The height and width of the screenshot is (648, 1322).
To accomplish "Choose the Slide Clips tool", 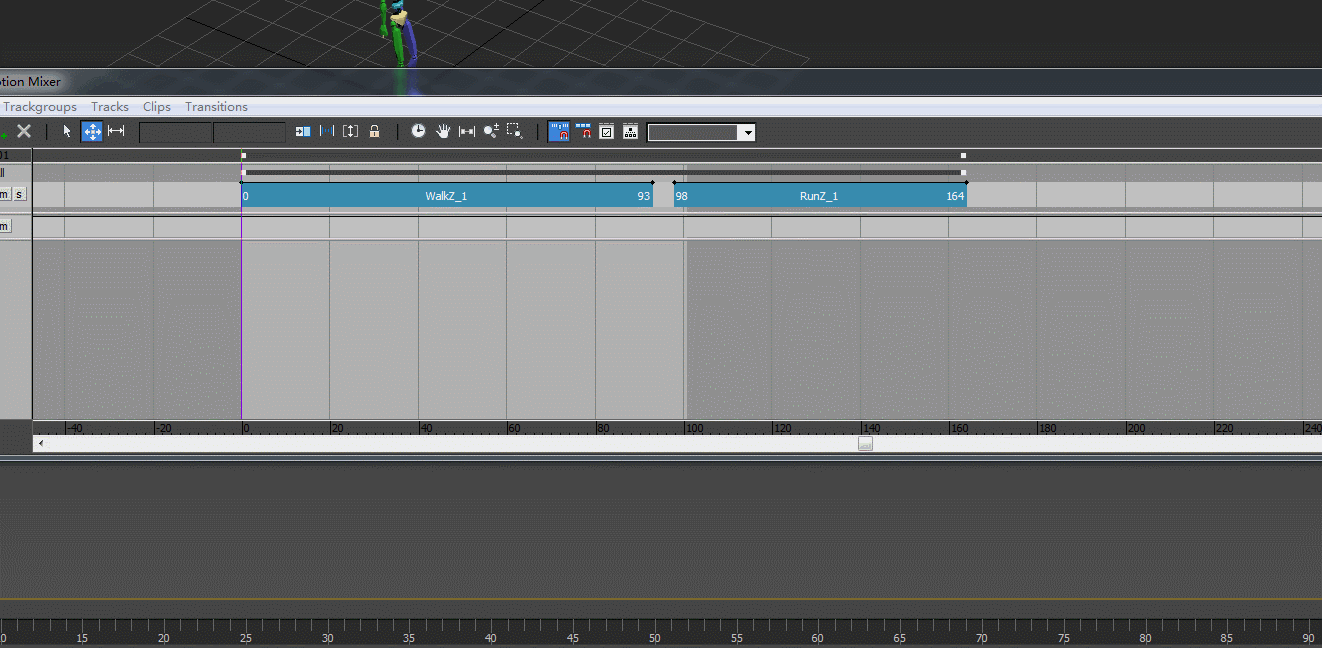I will (x=116, y=131).
